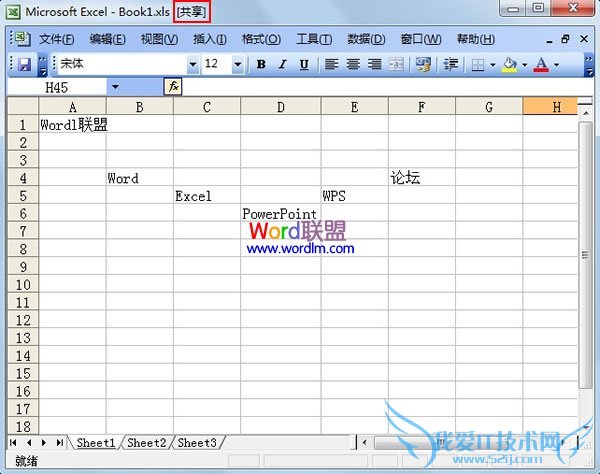The width and height of the screenshot is (600, 474).
Task: Click the Save icon in the toolbar
Action: (24, 64)
